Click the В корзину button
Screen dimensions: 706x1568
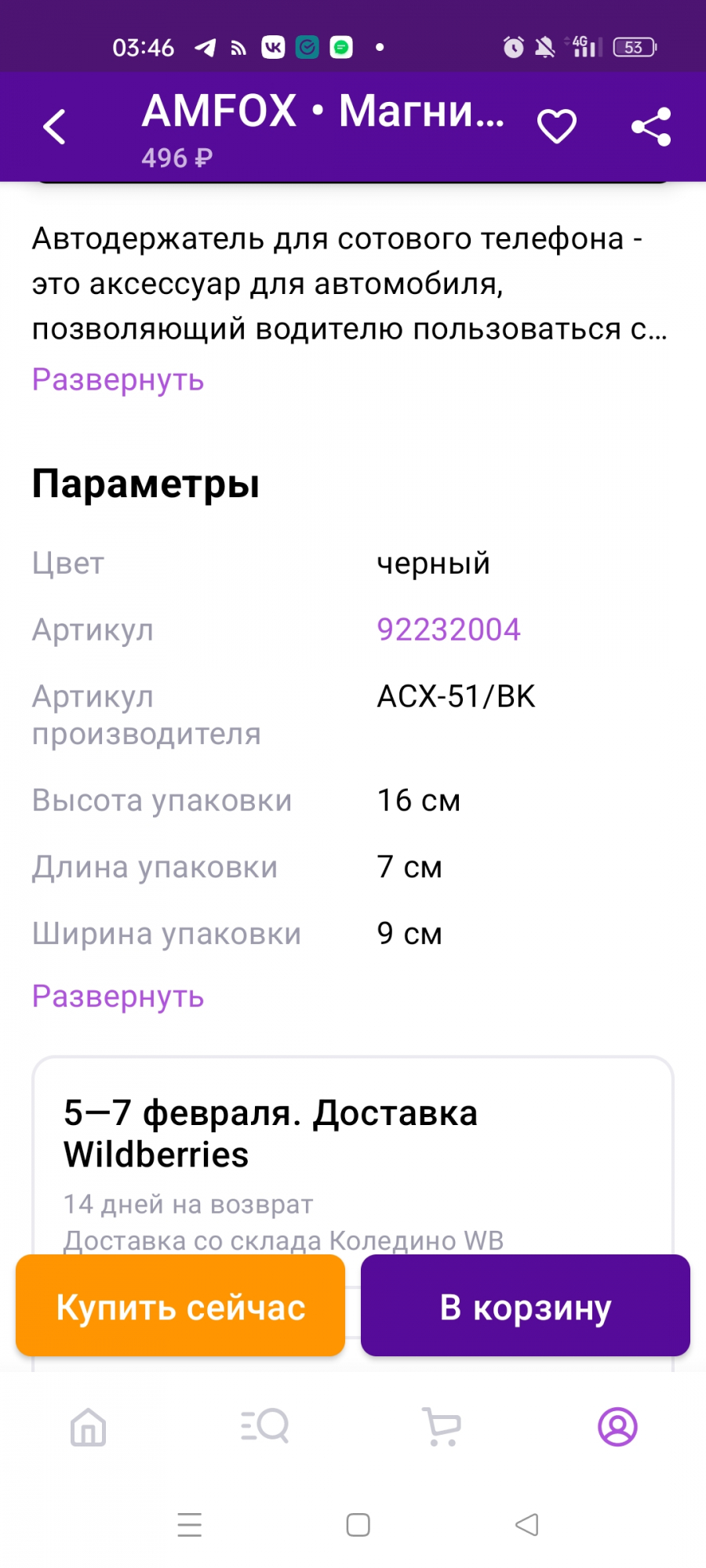526,1305
